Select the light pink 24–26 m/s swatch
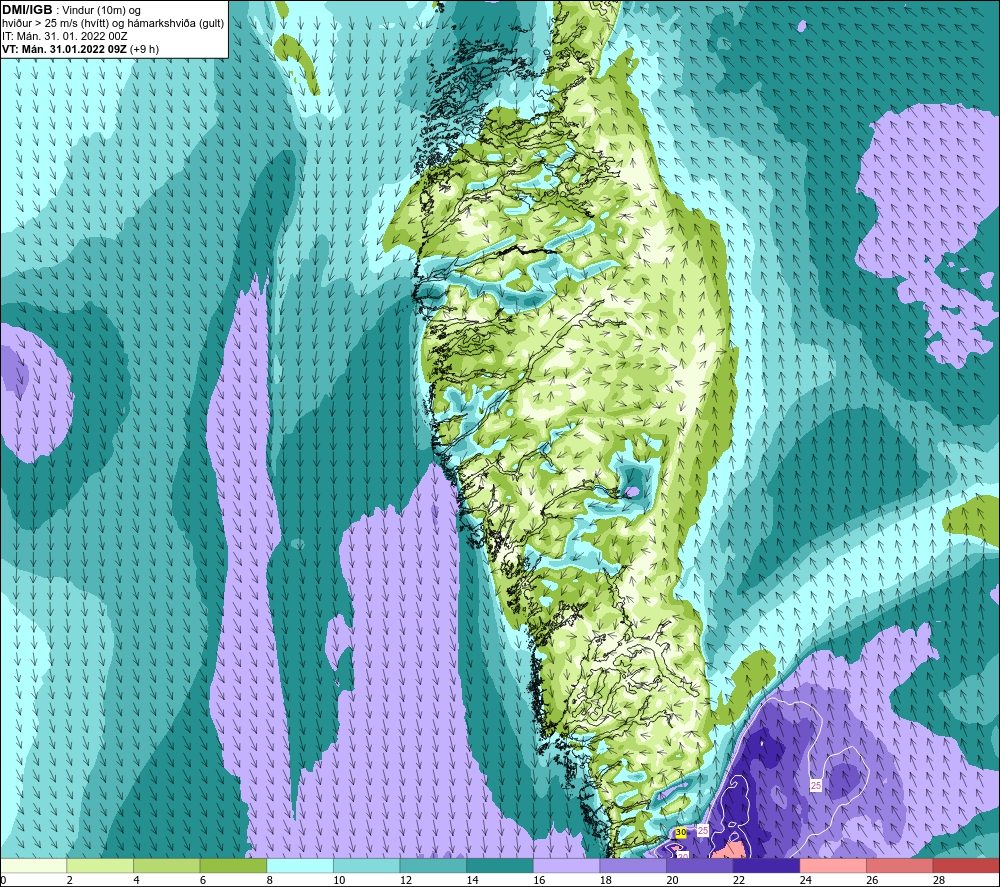The height and width of the screenshot is (887, 1000). point(833,866)
